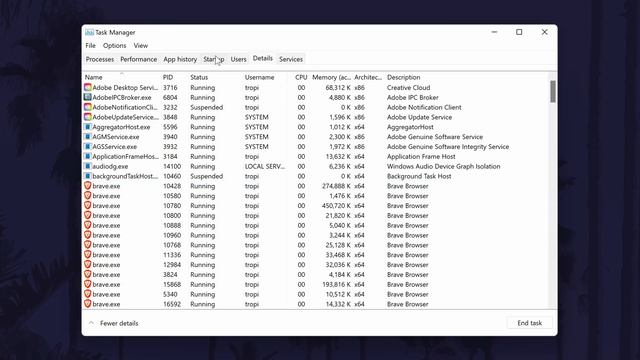Click 'Suspended' status for AdobeNotificationClient
Image resolution: width=640 pixels, height=360 pixels.
(207, 107)
